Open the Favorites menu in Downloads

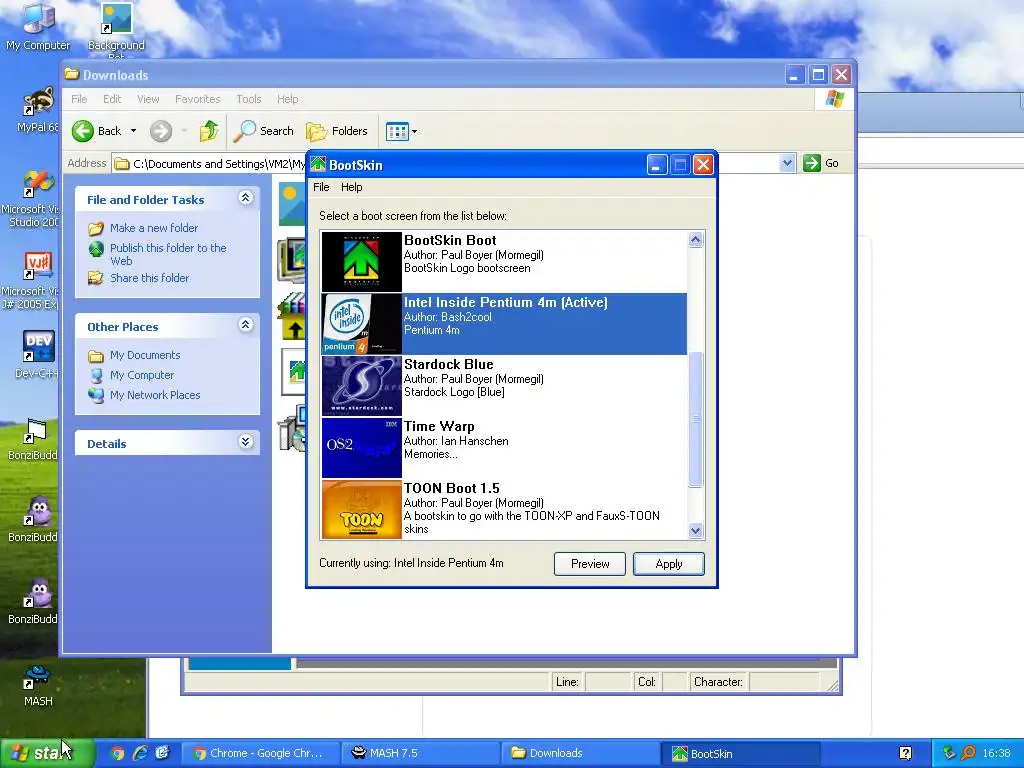(x=197, y=99)
